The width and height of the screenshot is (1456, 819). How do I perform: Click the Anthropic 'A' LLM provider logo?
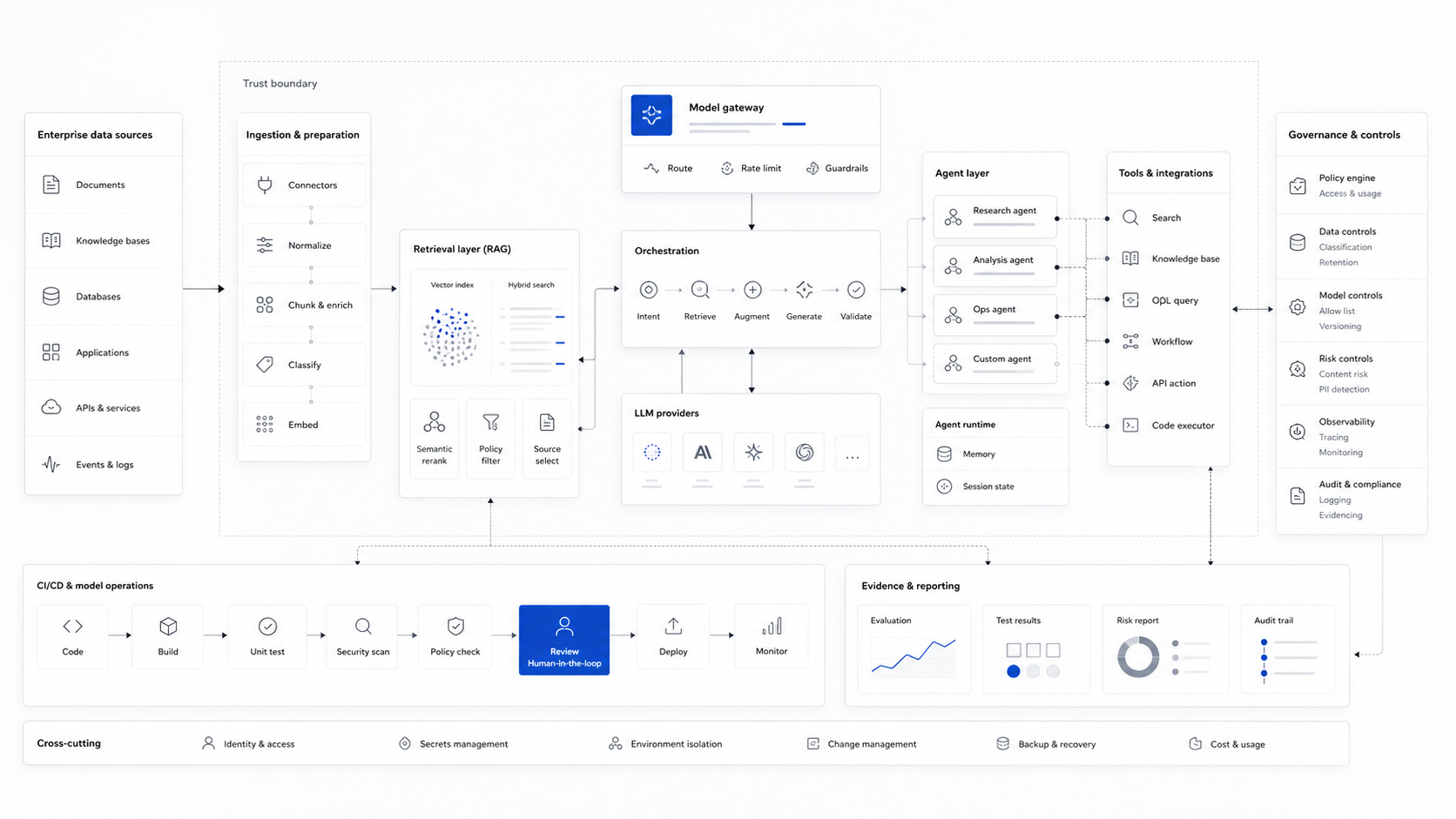coord(703,453)
